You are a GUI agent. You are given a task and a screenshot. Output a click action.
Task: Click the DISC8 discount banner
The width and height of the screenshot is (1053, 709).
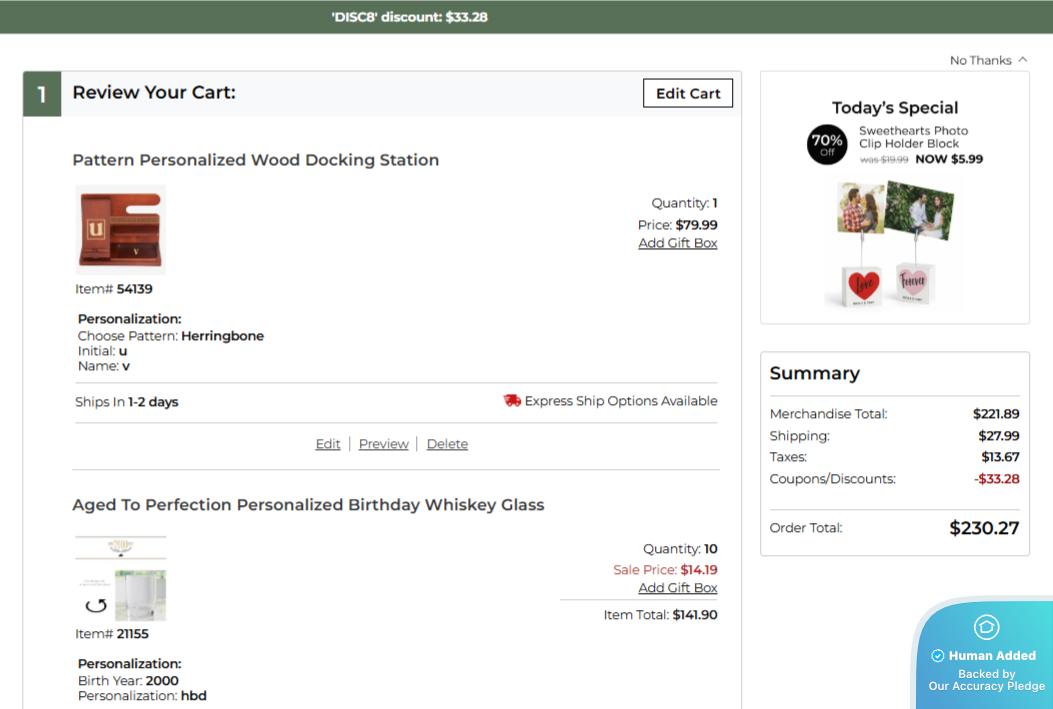tap(410, 17)
